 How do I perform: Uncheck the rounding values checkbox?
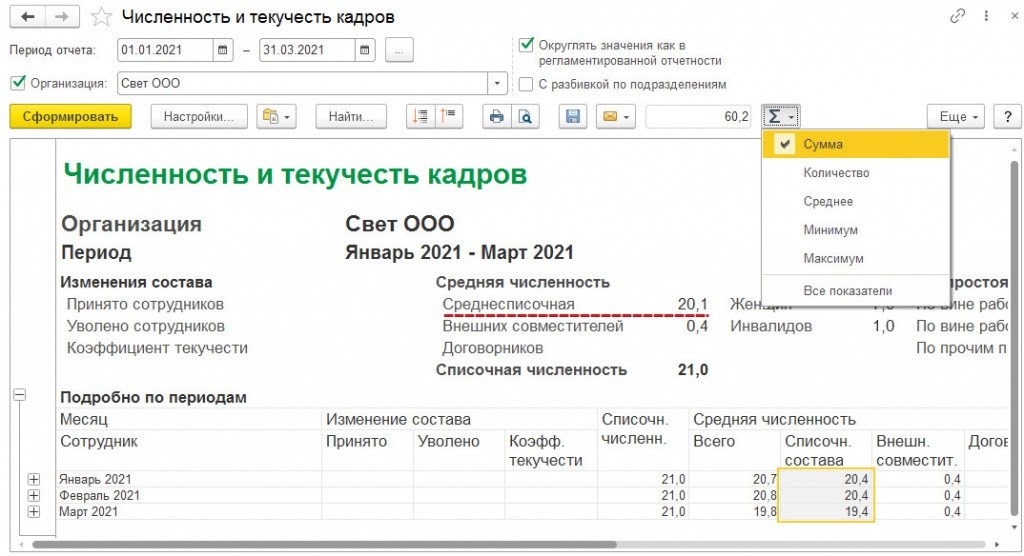coord(526,45)
